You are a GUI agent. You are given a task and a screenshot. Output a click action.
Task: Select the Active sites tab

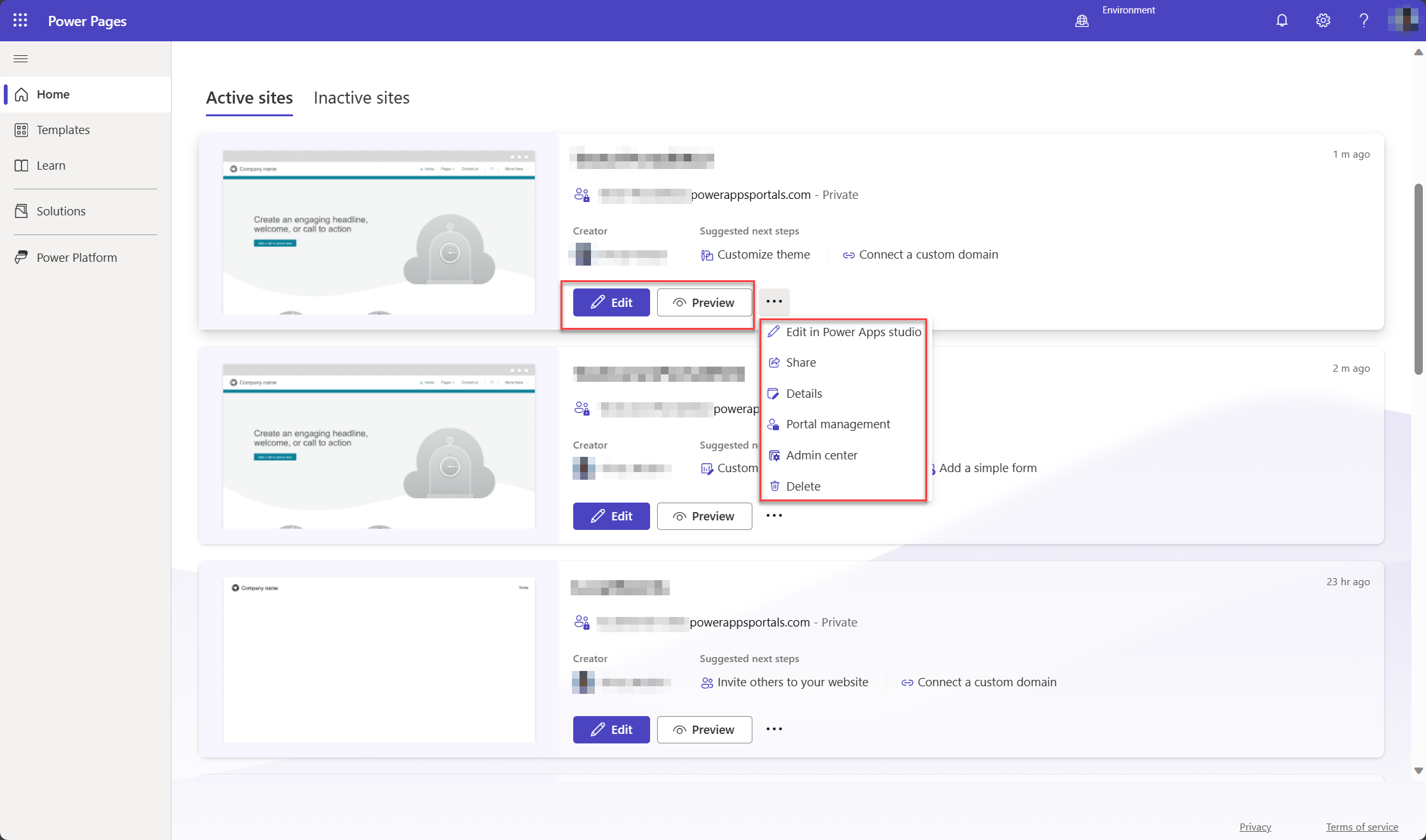[x=249, y=97]
